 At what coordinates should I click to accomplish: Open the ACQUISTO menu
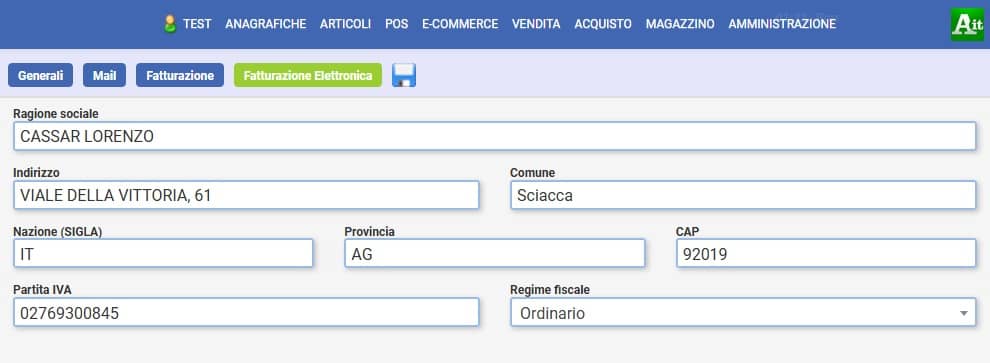click(x=603, y=24)
